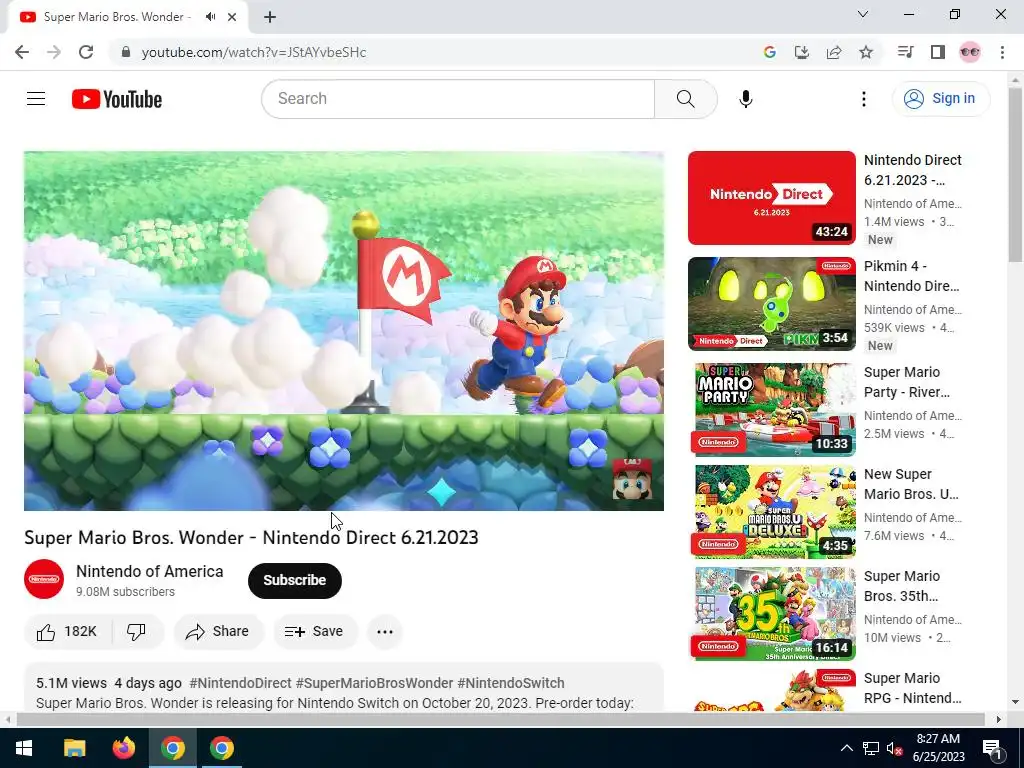This screenshot has width=1024, height=768.
Task: Click the browser Forward arrow
Action: 54,52
